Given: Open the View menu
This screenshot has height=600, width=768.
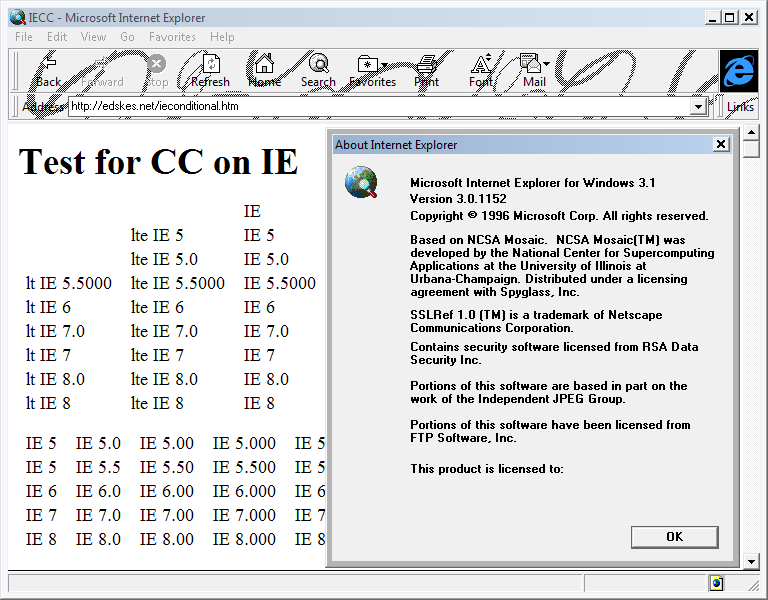Looking at the screenshot, I should tap(93, 37).
